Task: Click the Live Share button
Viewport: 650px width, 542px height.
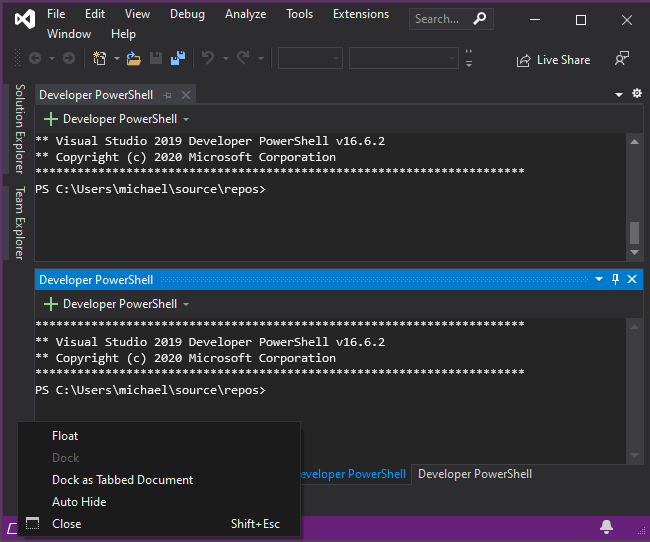Action: point(553,60)
